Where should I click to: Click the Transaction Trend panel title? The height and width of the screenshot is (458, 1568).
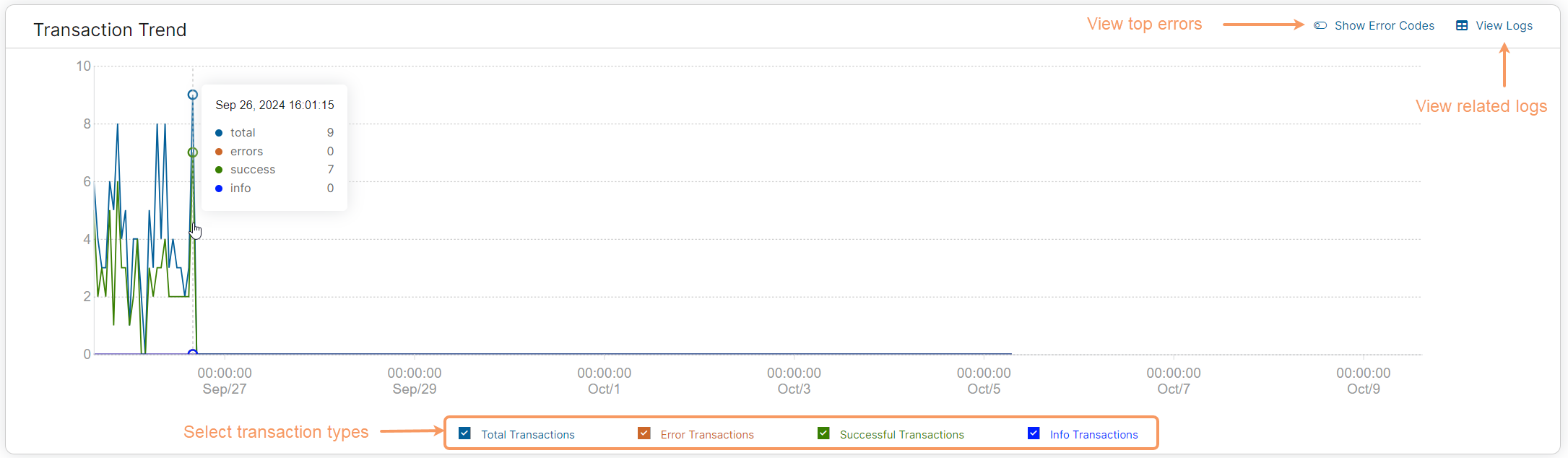pyautogui.click(x=110, y=30)
